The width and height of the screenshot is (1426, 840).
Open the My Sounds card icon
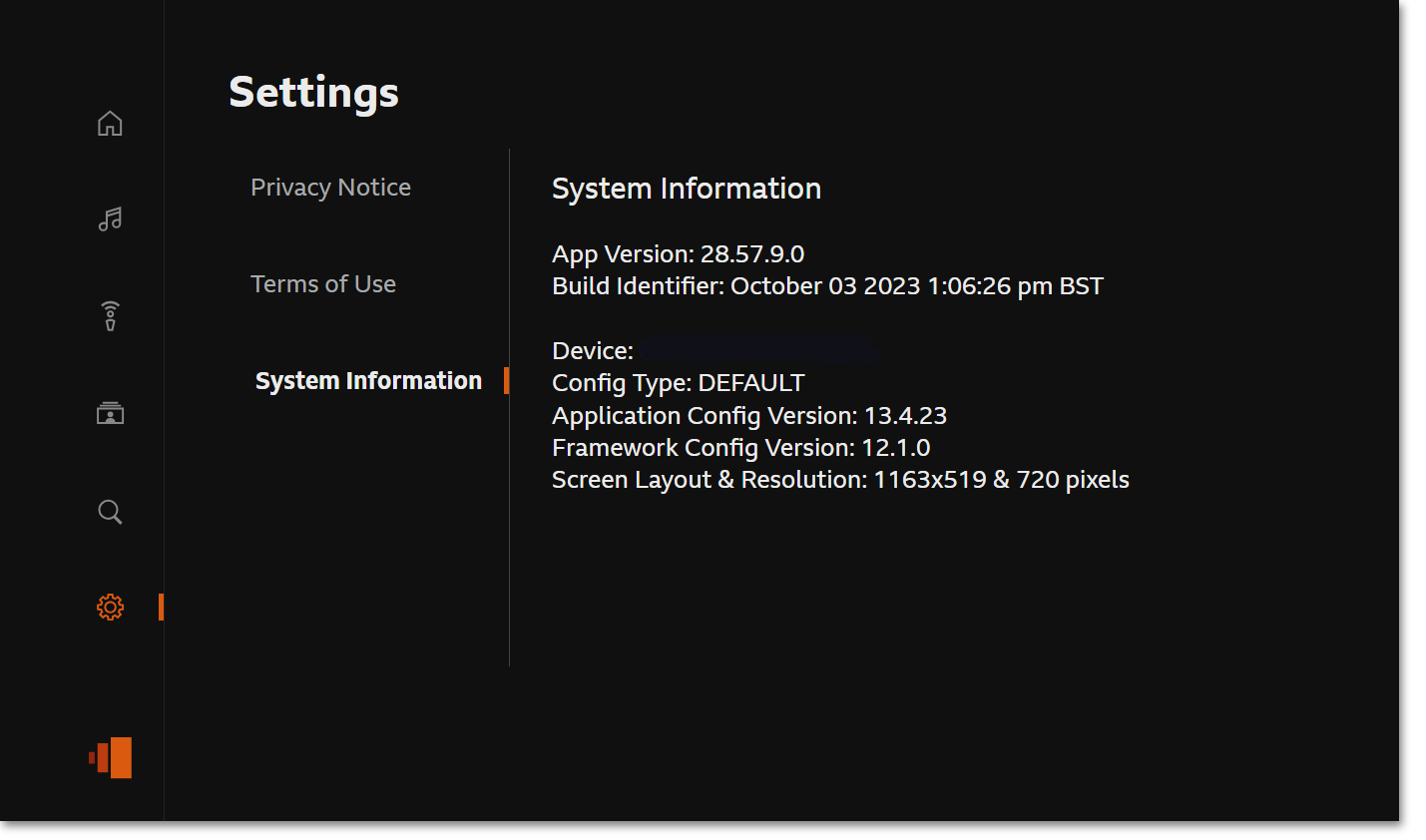pyautogui.click(x=110, y=413)
